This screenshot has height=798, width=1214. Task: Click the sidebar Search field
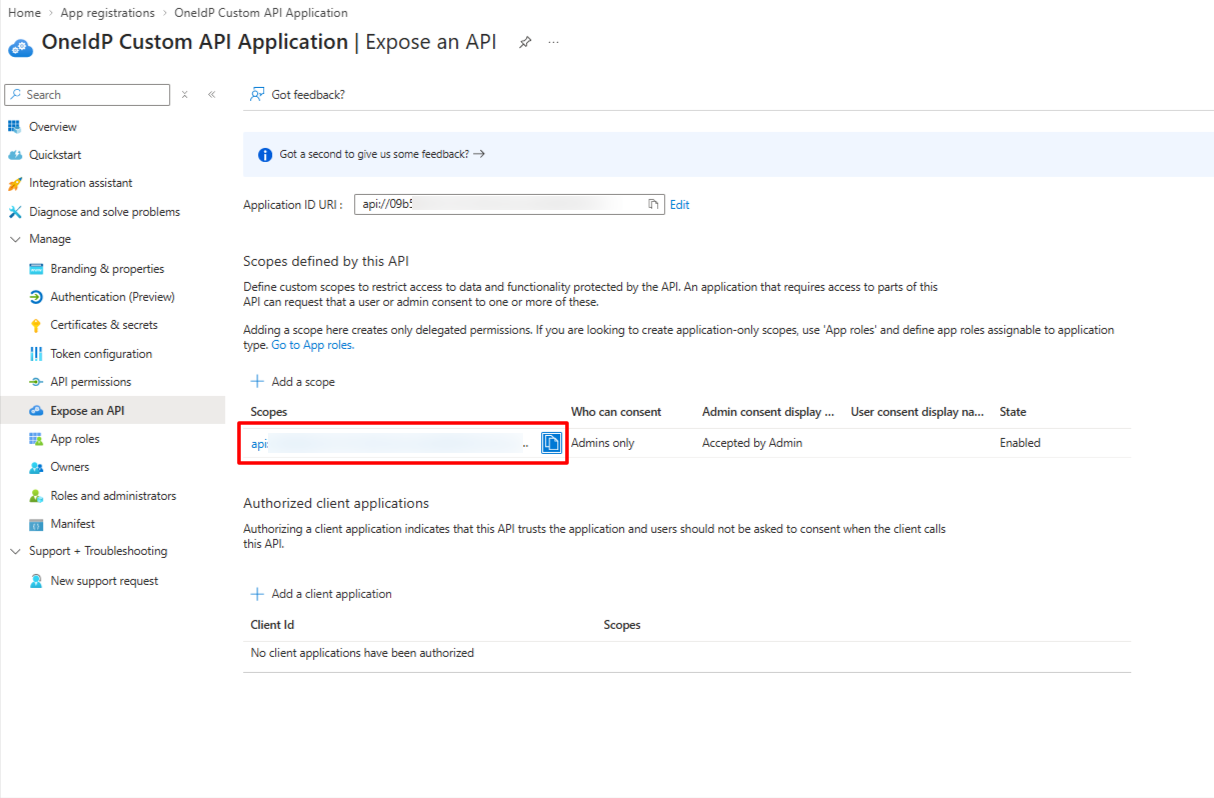click(x=88, y=95)
